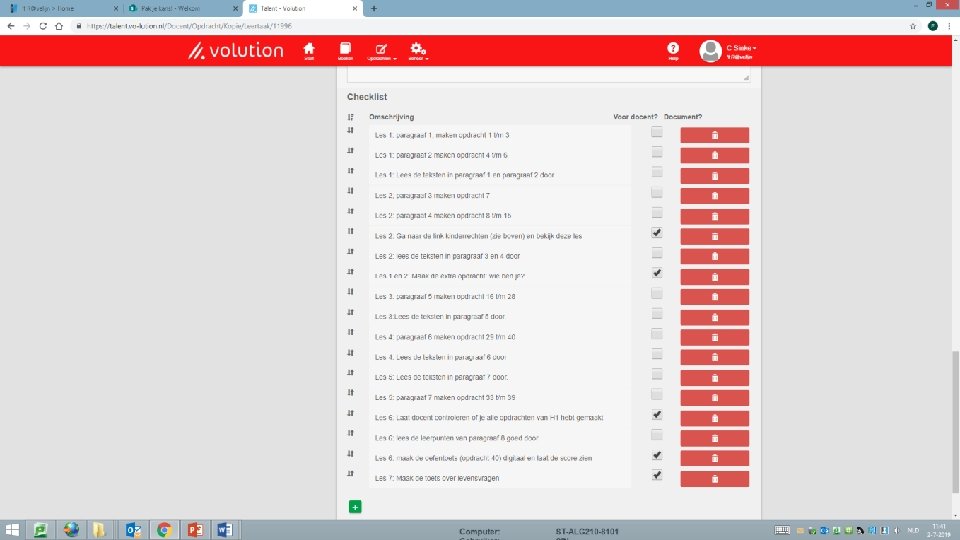Edit the text field 'Les 5: Lees de teksten in paragraaf 7 door'
960x540 pixels.
500,378
